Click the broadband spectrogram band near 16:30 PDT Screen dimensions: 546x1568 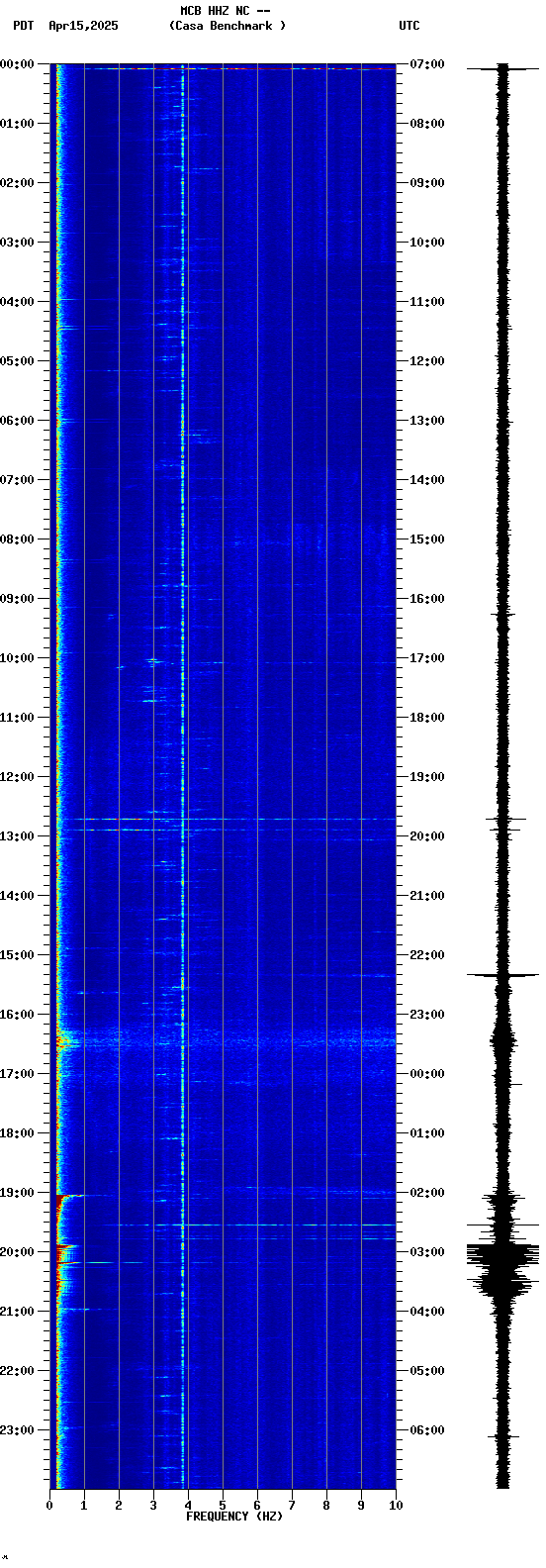(x=226, y=1039)
